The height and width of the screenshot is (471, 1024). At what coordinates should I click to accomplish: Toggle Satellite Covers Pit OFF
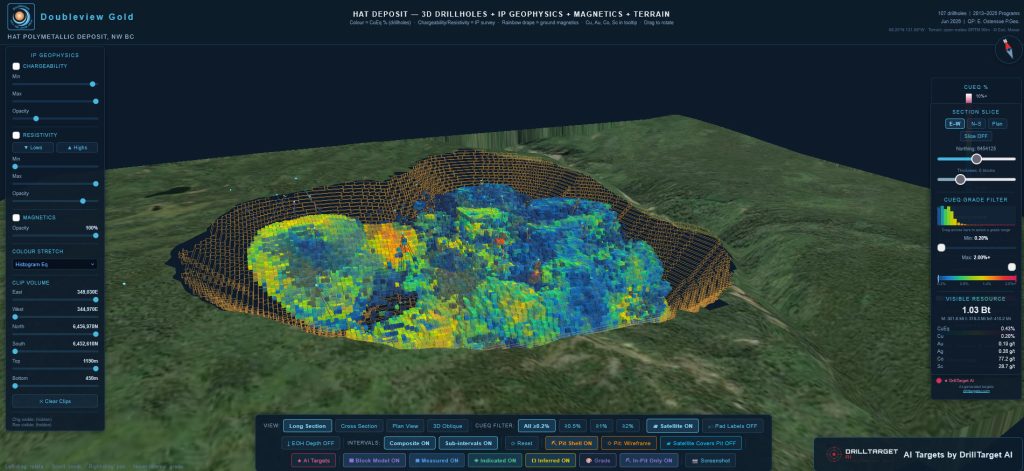click(701, 443)
